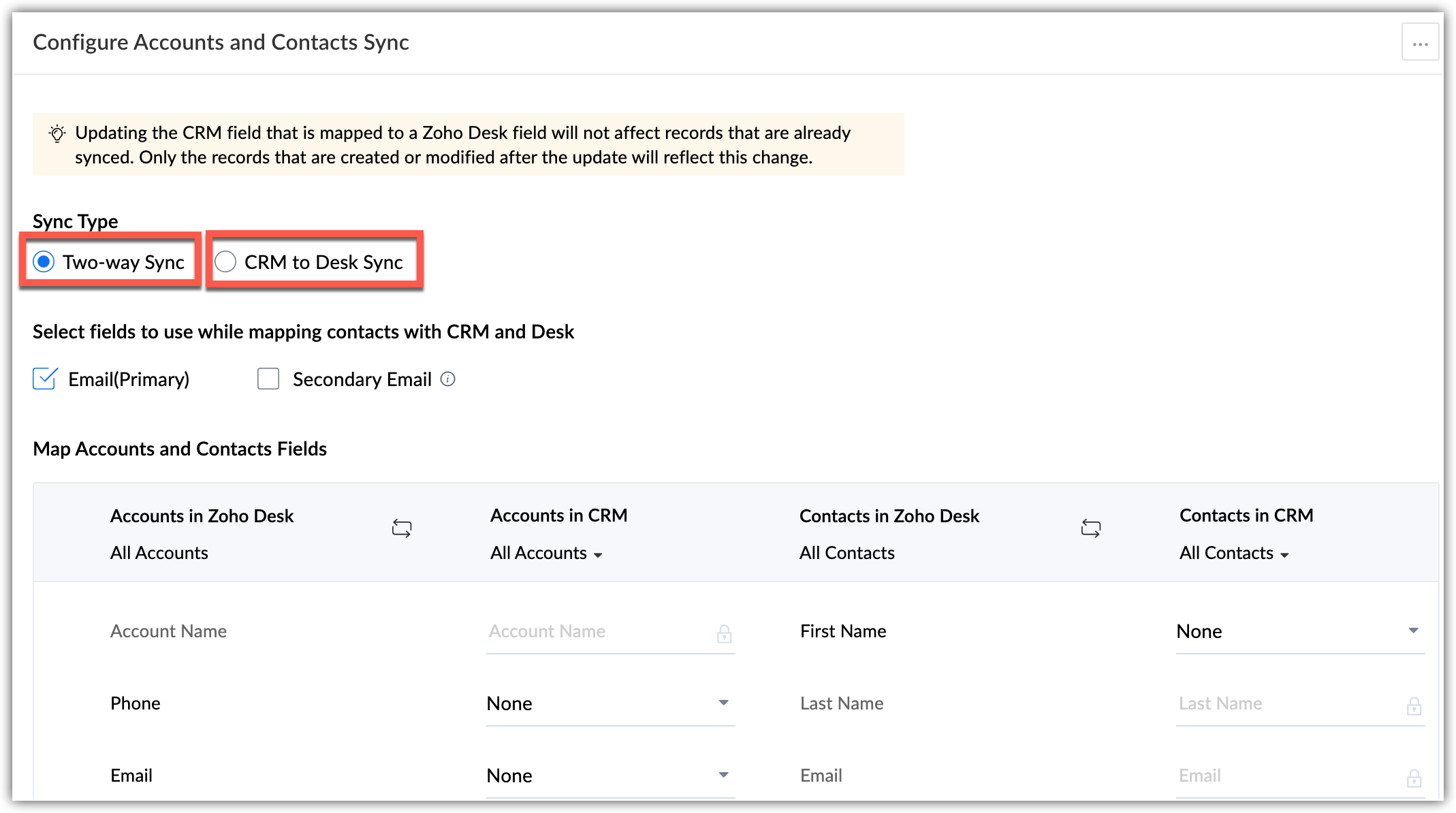This screenshot has height=813, width=1456.
Task: Click the info icon beside Secondary Email
Action: click(x=447, y=379)
